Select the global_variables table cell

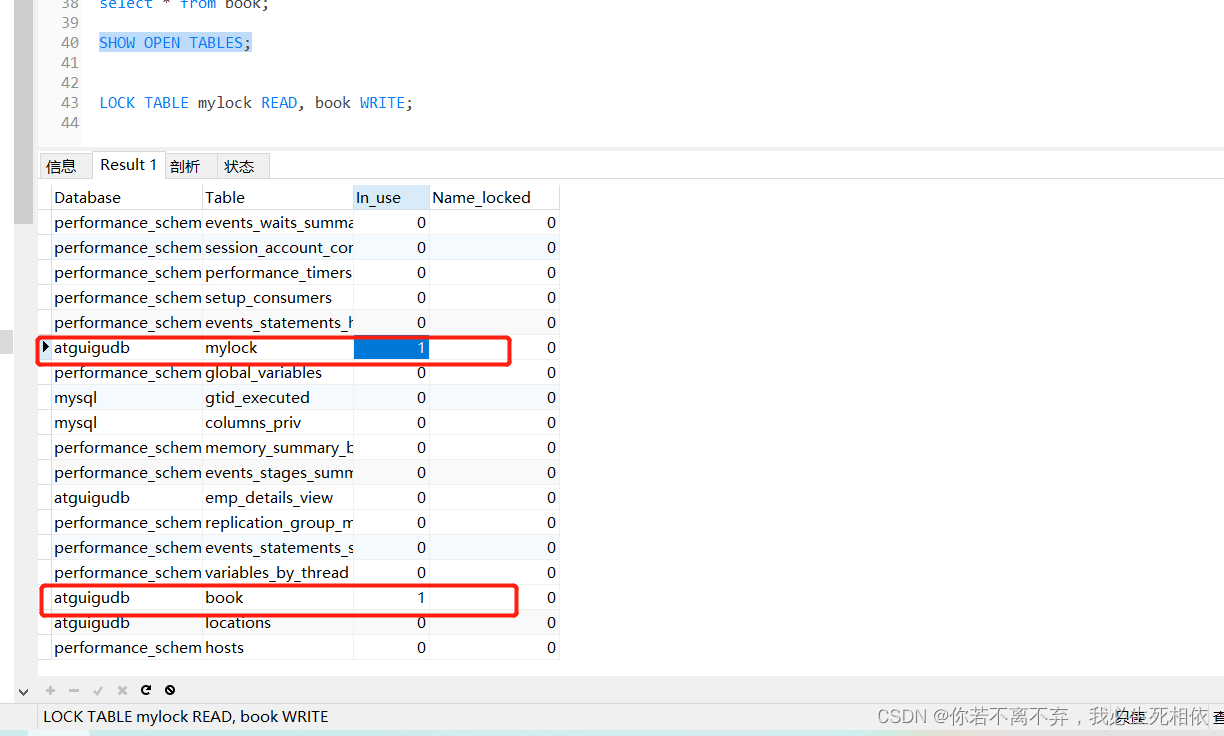[278, 373]
